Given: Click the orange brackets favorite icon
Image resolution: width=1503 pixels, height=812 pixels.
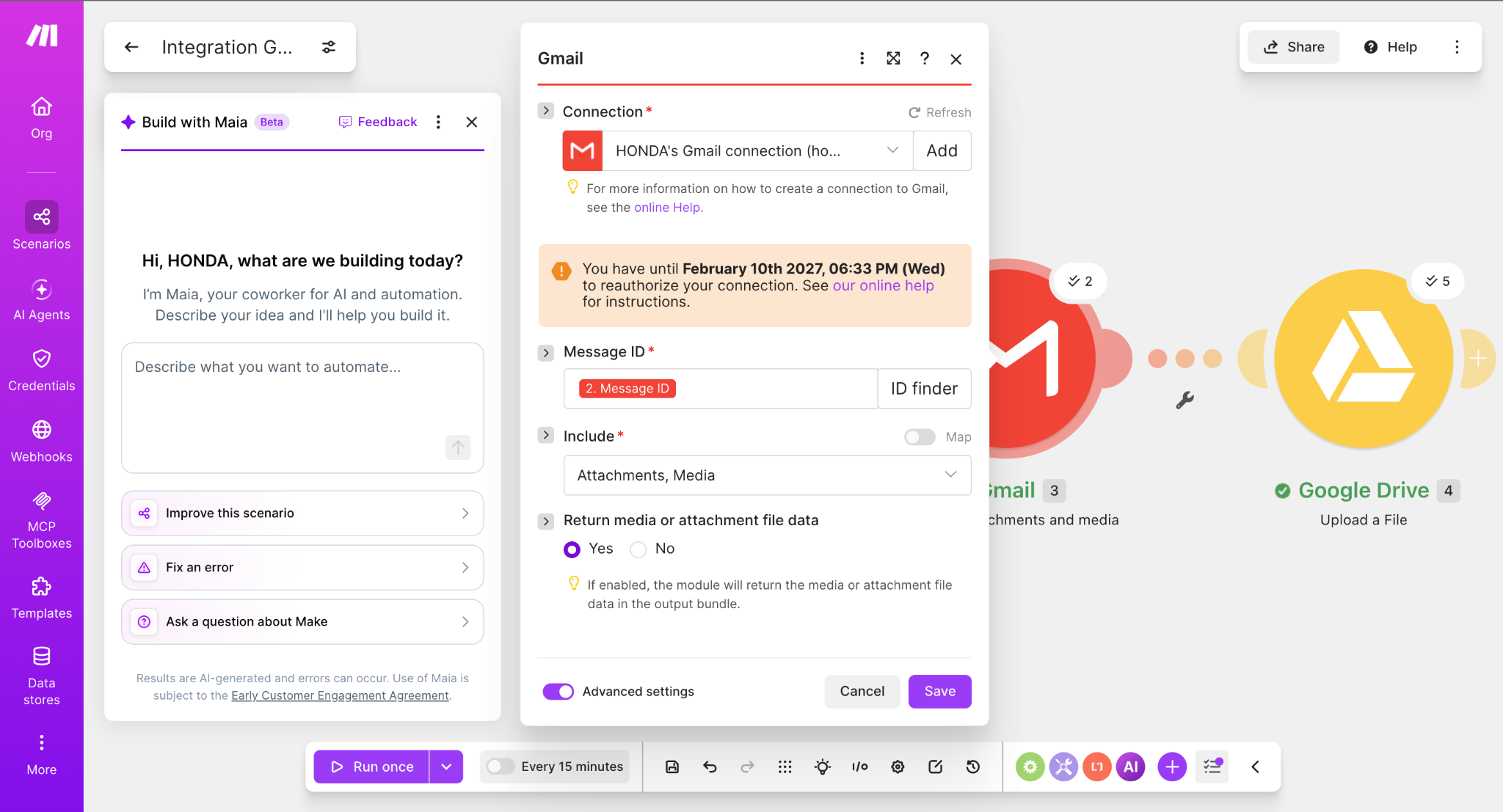Looking at the screenshot, I should coord(1097,767).
